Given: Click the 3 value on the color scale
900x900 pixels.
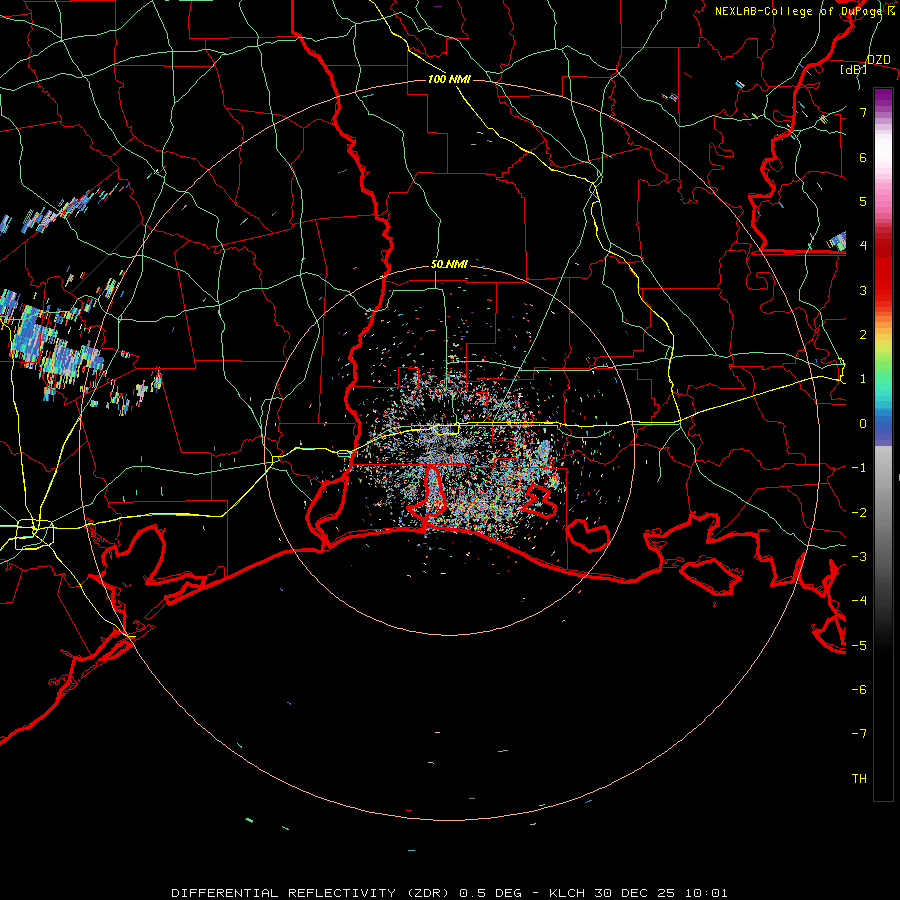Looking at the screenshot, I should click(863, 290).
